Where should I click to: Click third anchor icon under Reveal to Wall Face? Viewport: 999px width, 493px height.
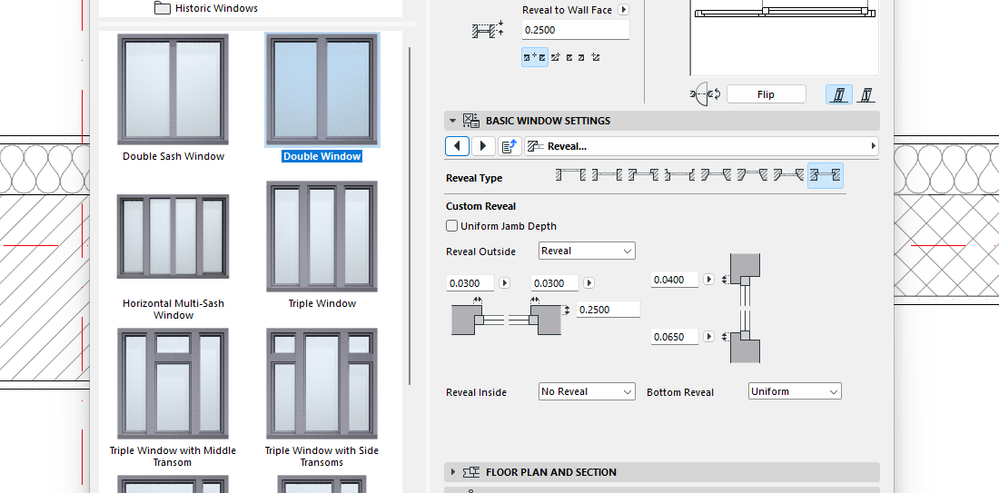(x=570, y=57)
